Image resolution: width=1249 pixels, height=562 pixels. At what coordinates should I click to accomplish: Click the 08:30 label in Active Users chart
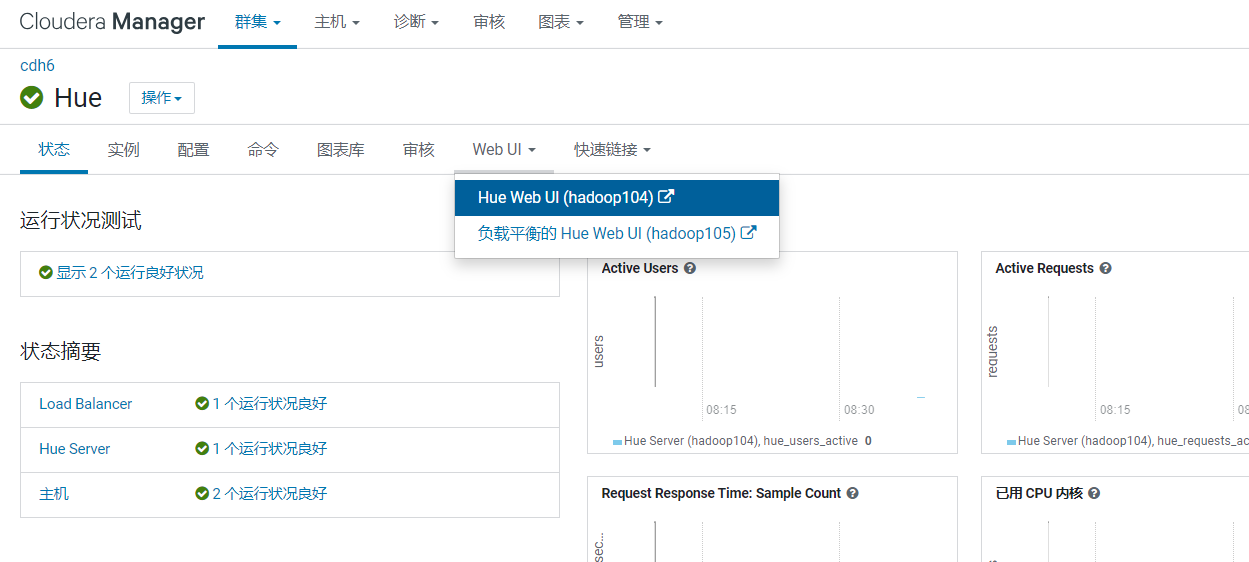[859, 410]
